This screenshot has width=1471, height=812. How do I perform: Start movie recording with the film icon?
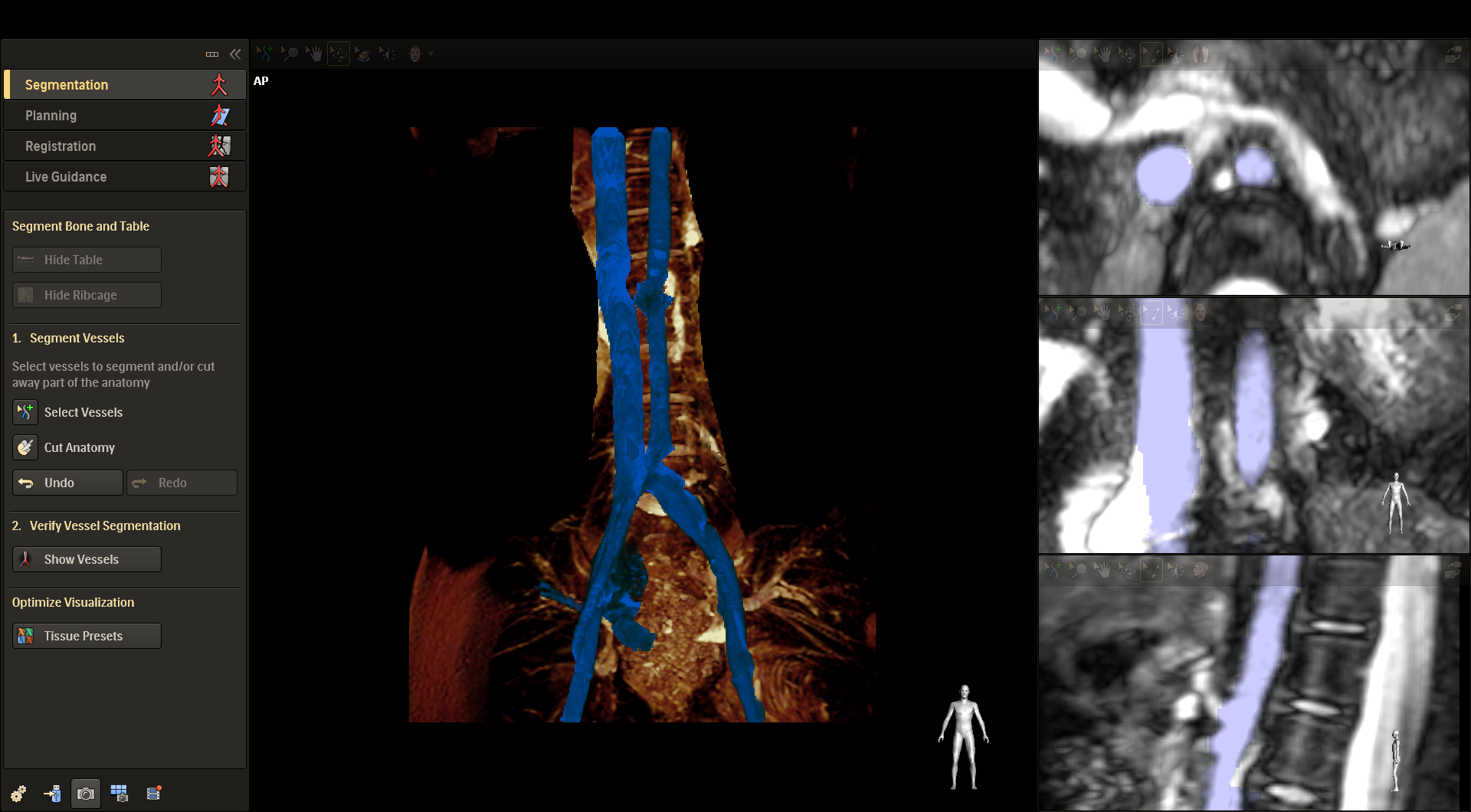tap(154, 794)
